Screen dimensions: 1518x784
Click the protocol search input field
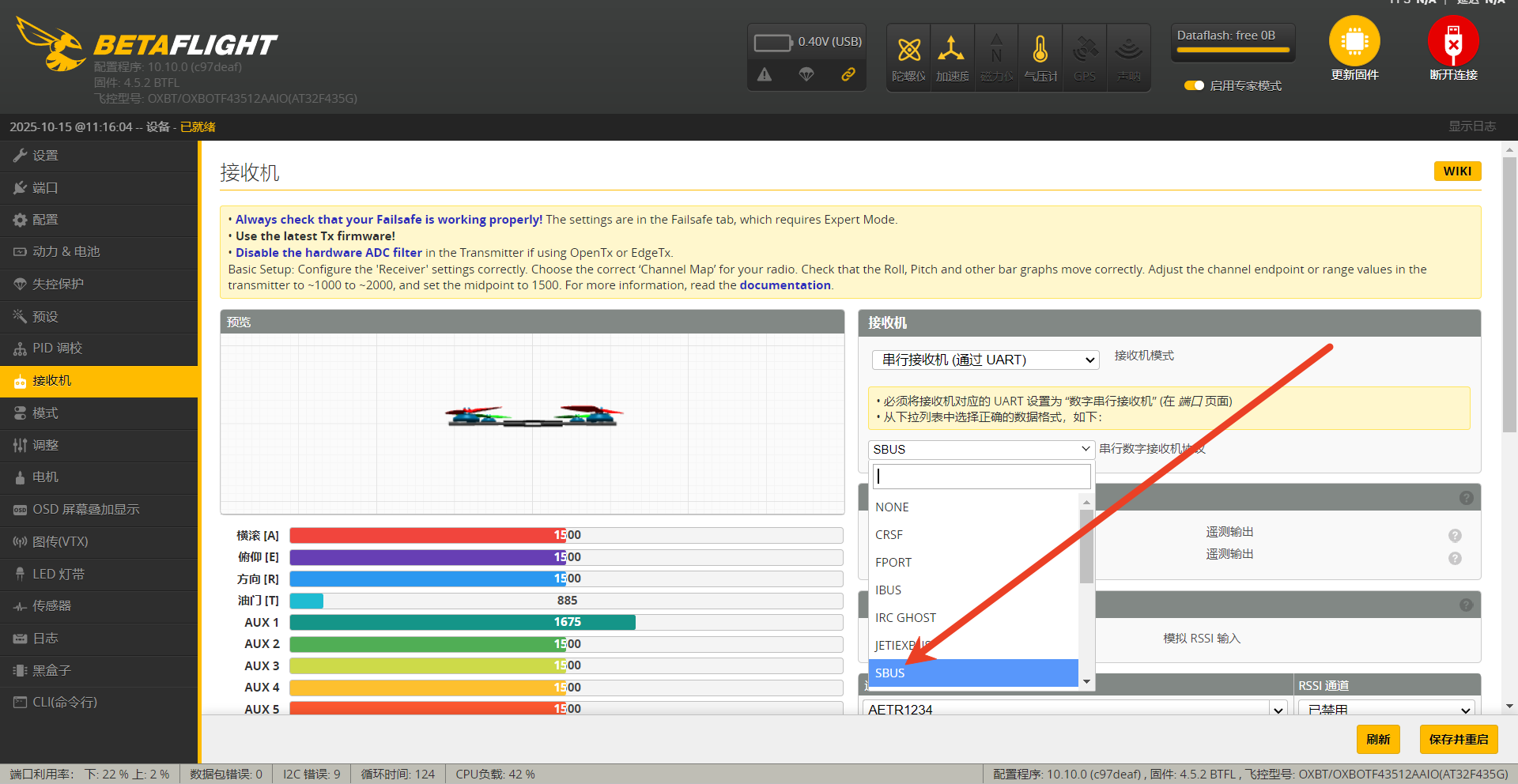pos(980,477)
